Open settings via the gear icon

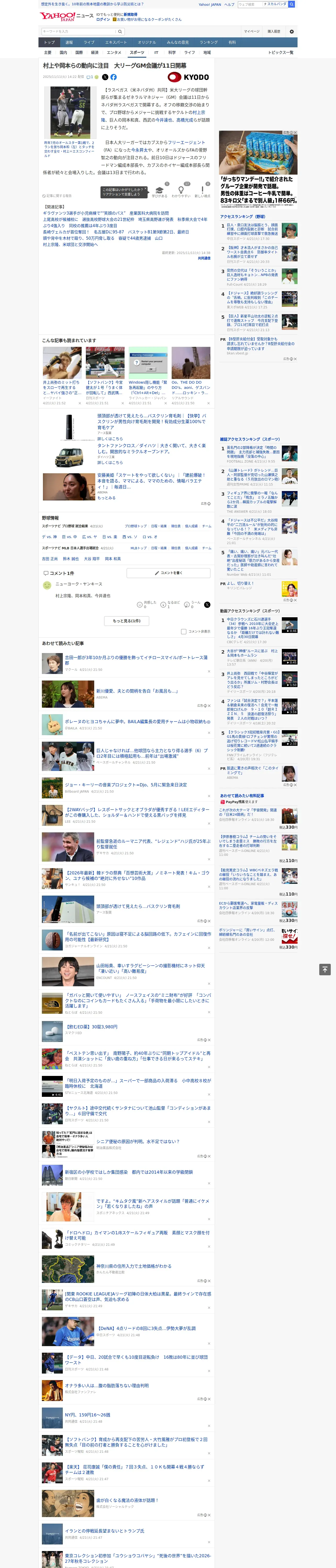292,31
